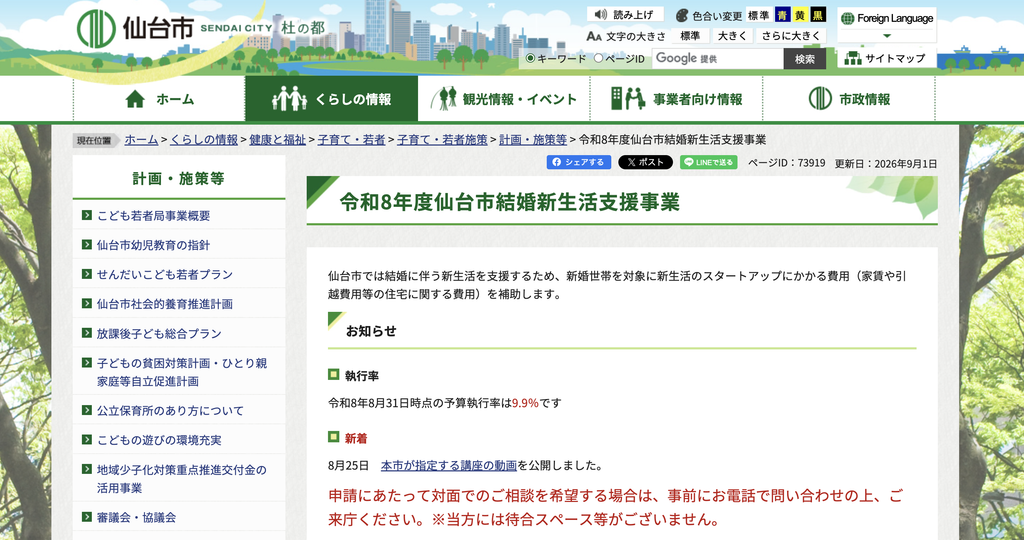Click the お知らせ section heading
The image size is (1024, 540).
(x=371, y=331)
